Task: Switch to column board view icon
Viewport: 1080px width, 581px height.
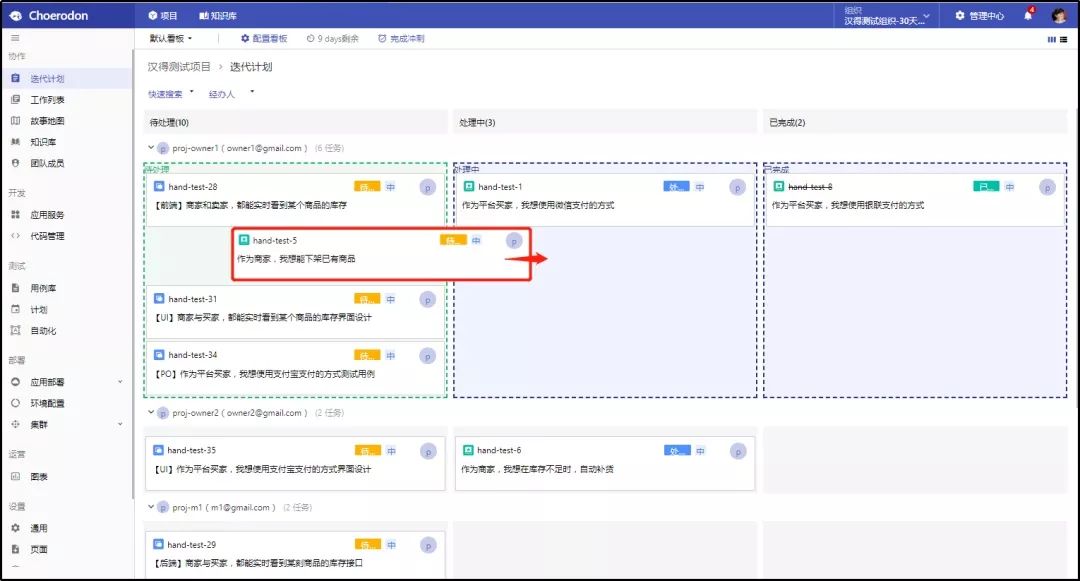Action: [x=1051, y=39]
